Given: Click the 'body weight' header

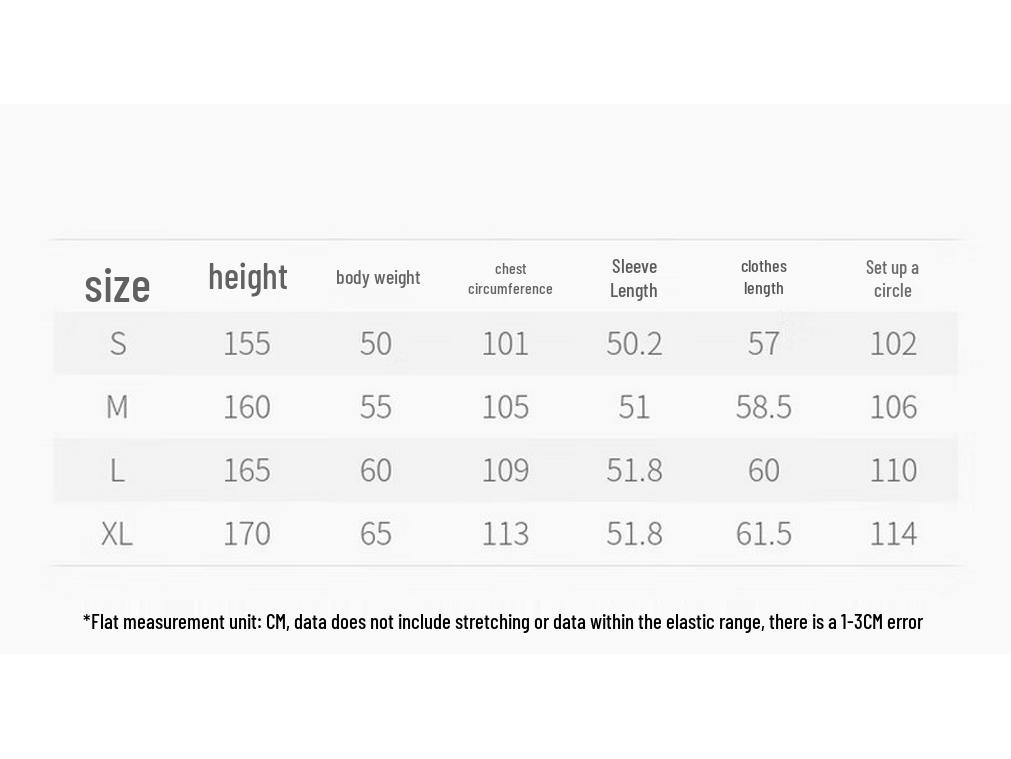Looking at the screenshot, I should point(378,278).
